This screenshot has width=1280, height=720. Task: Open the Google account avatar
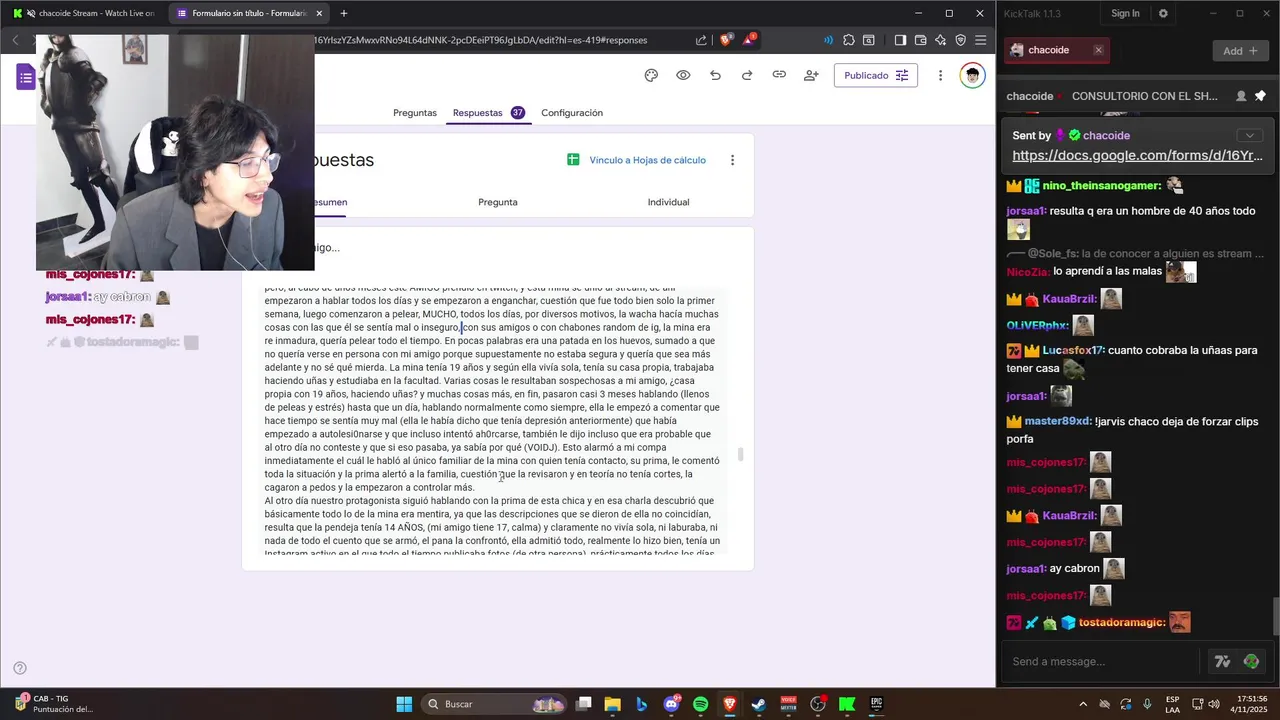click(x=972, y=75)
